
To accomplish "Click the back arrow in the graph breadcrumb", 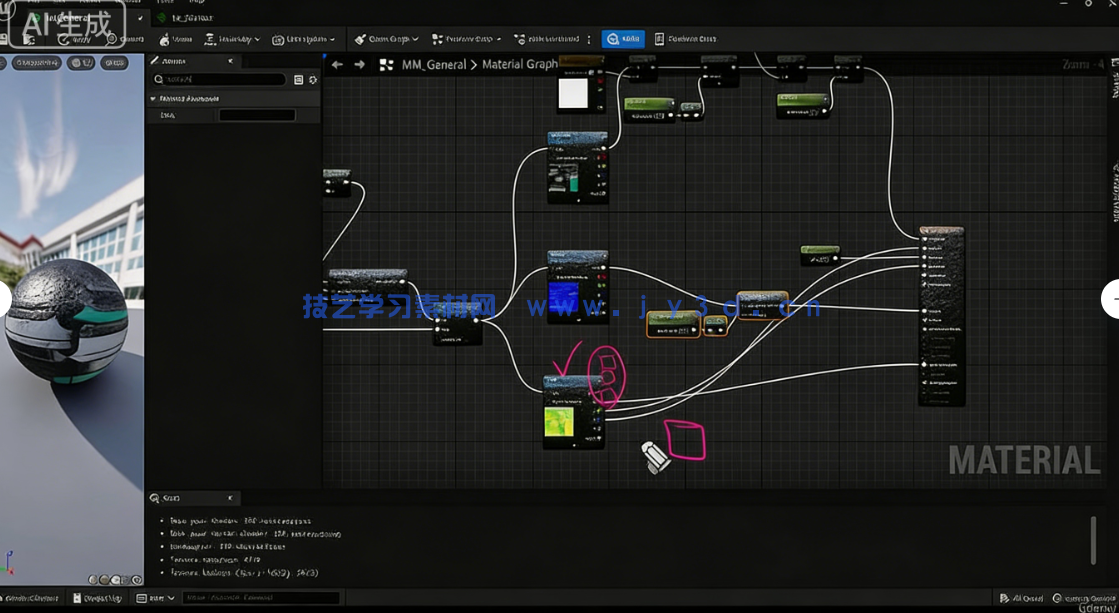I will [337, 65].
